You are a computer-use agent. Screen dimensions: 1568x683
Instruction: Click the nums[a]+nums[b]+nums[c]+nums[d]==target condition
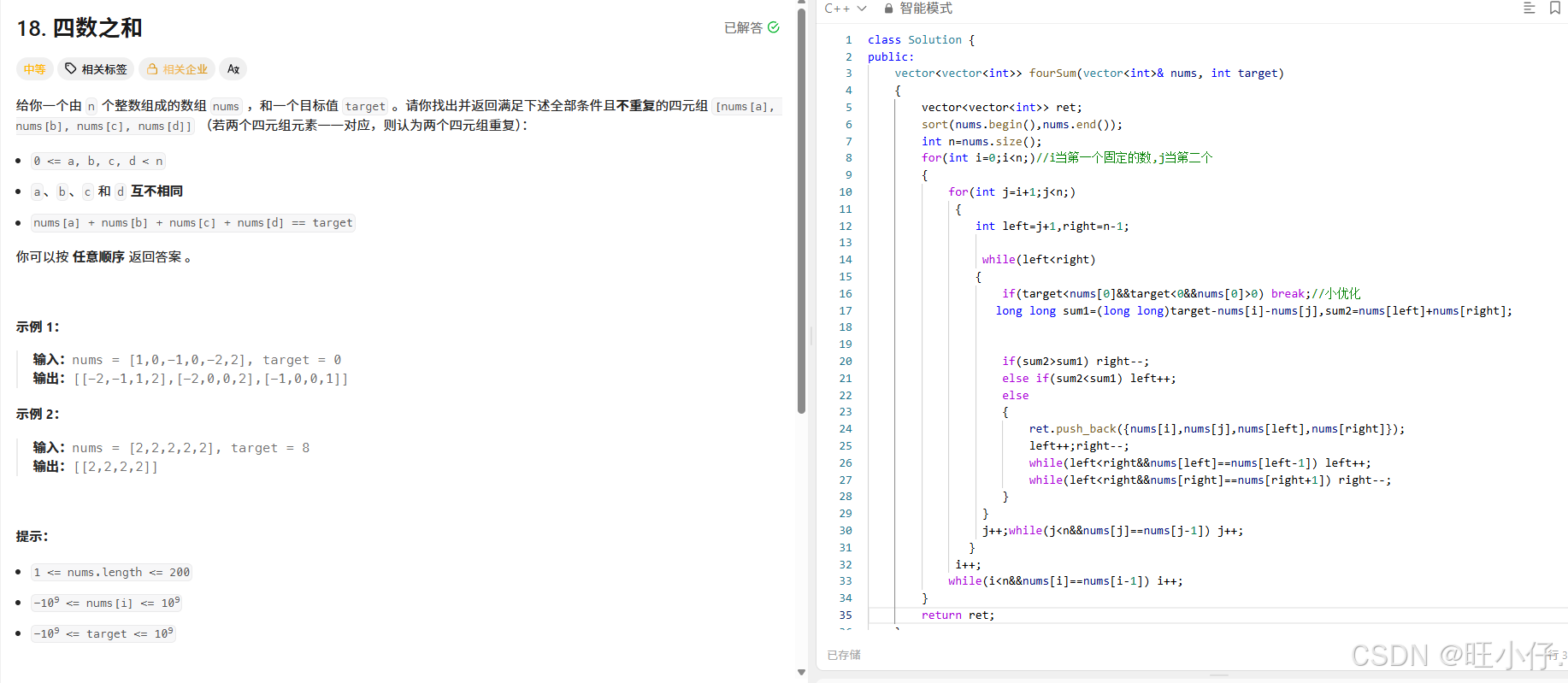pos(193,223)
